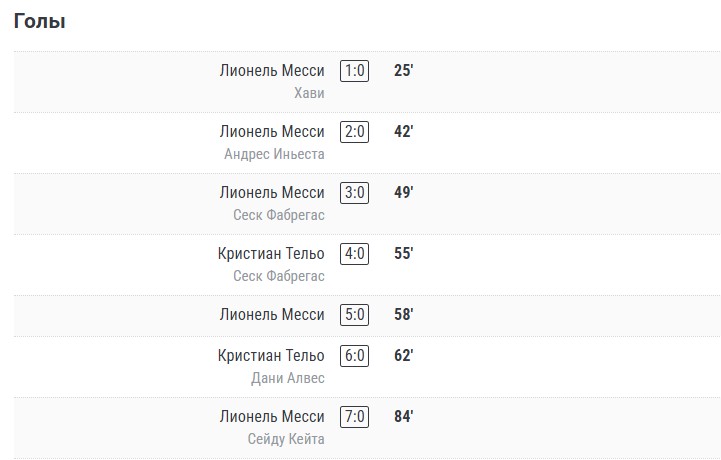The image size is (721, 460).
Task: Open Лионель Месси link beside the 2:0 score
Action: click(272, 132)
